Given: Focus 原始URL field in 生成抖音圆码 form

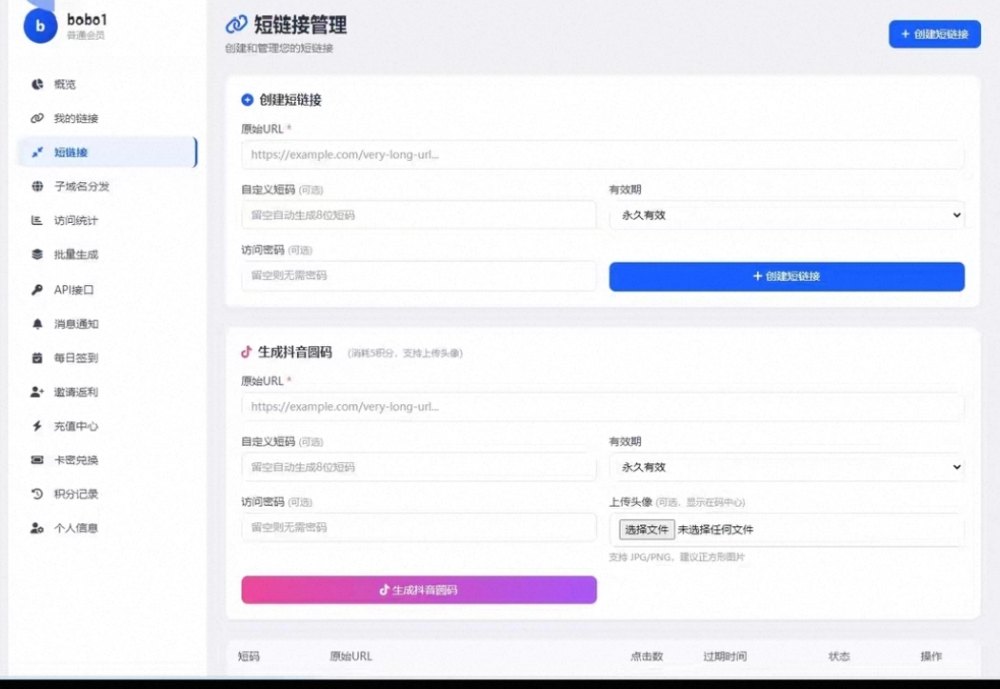Looking at the screenshot, I should (x=603, y=406).
